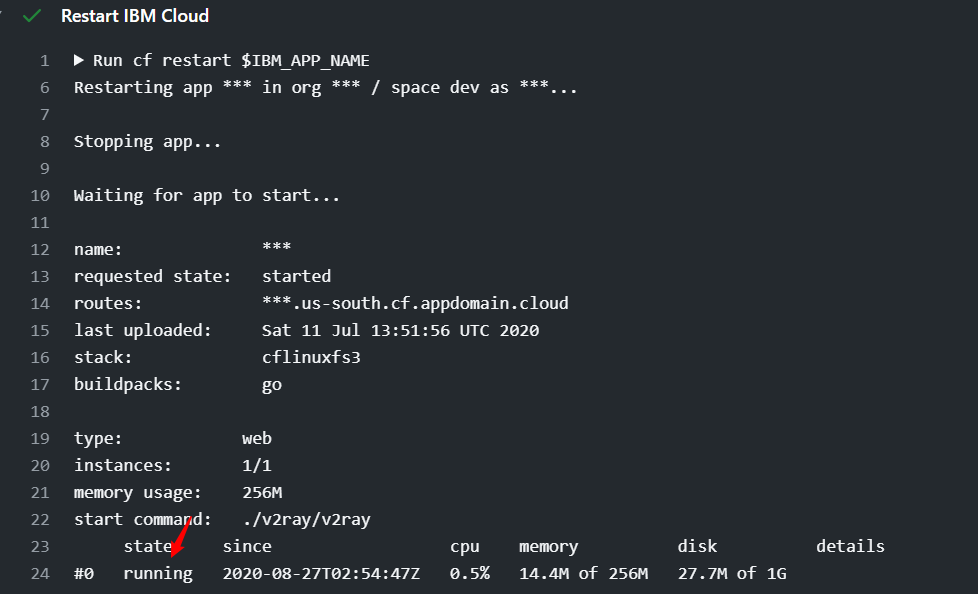Click line number 15 for last uploaded

point(40,331)
